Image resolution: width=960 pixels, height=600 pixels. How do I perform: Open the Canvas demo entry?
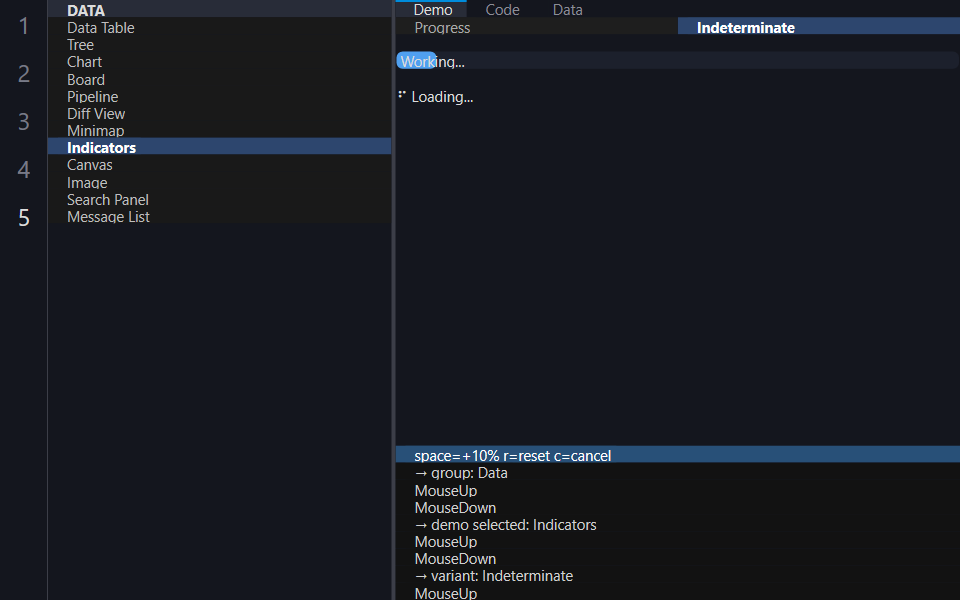click(219, 165)
